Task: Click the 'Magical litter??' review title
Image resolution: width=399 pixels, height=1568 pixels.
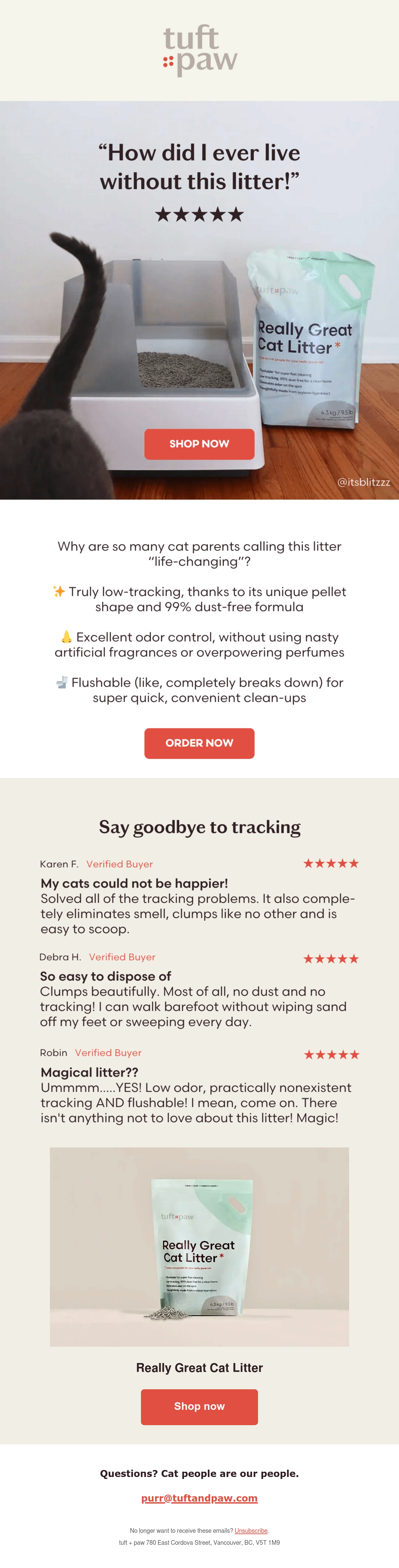Action: coord(89,1073)
